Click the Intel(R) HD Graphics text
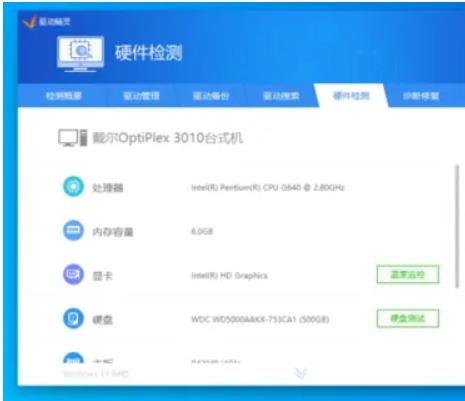Screen dimensions: 465x401 point(229,276)
